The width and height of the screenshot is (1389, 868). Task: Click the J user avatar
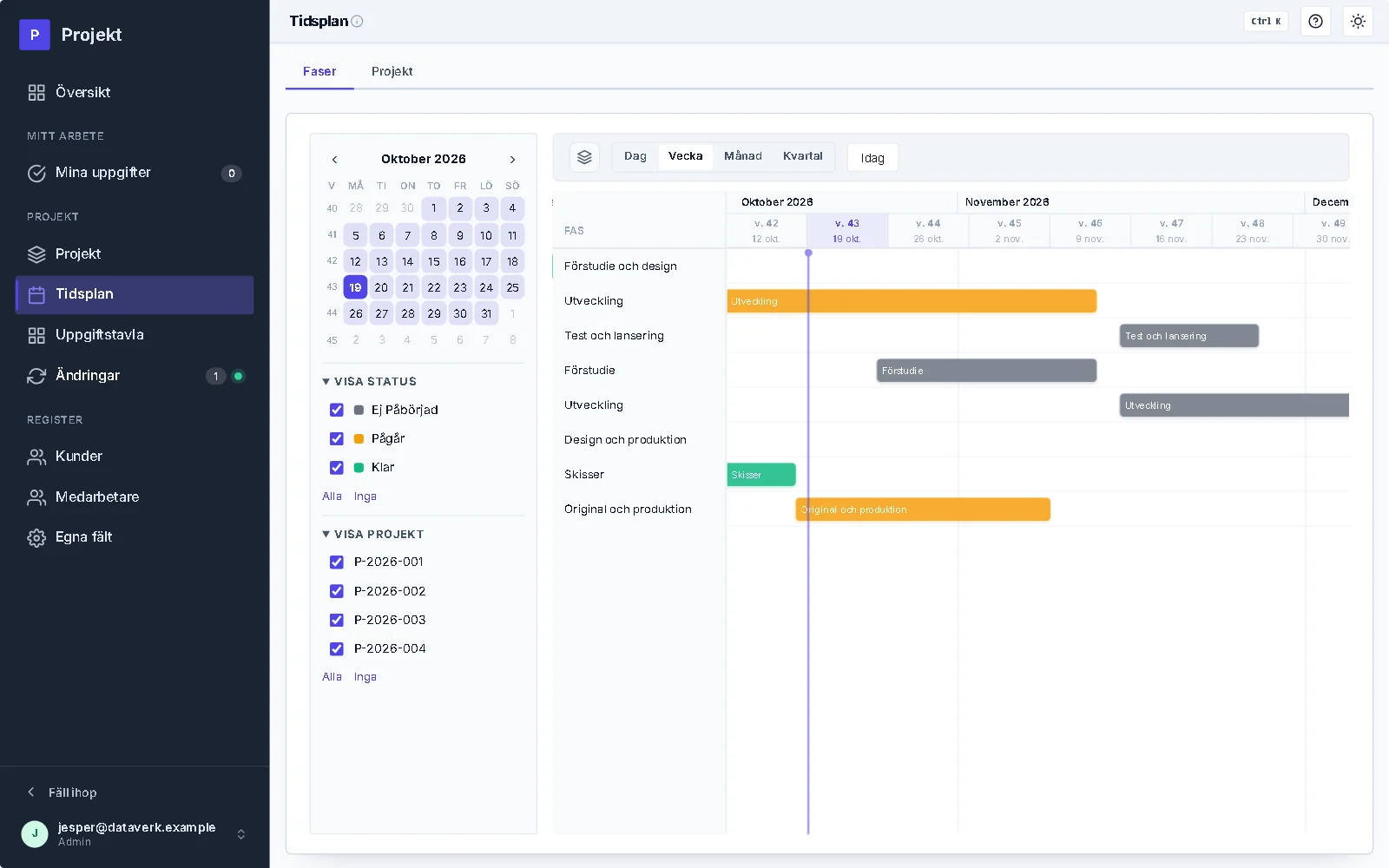35,833
